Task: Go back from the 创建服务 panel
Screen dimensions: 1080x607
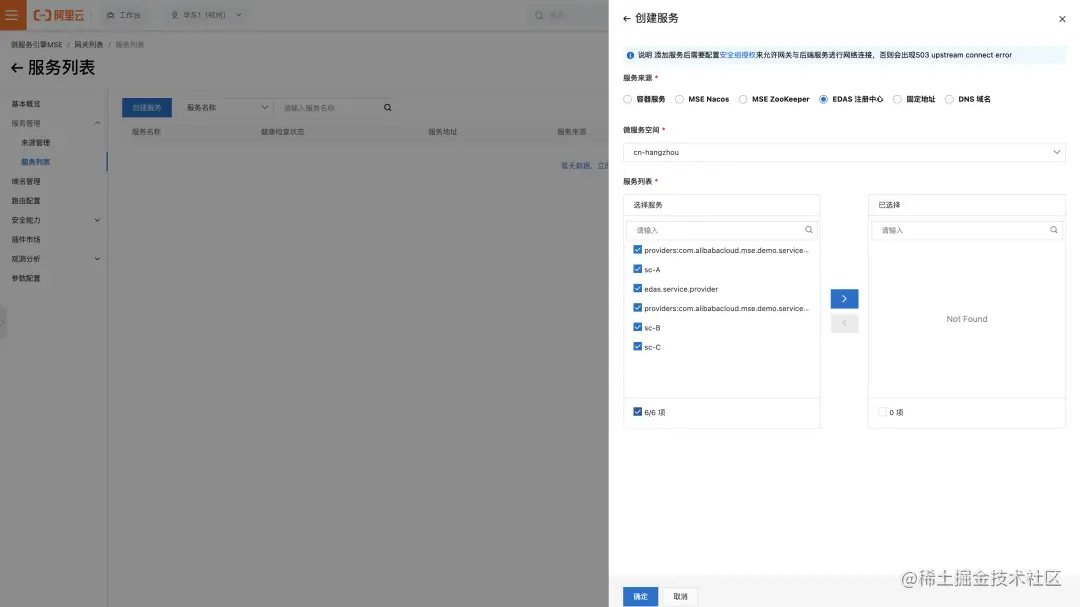Action: click(x=626, y=19)
